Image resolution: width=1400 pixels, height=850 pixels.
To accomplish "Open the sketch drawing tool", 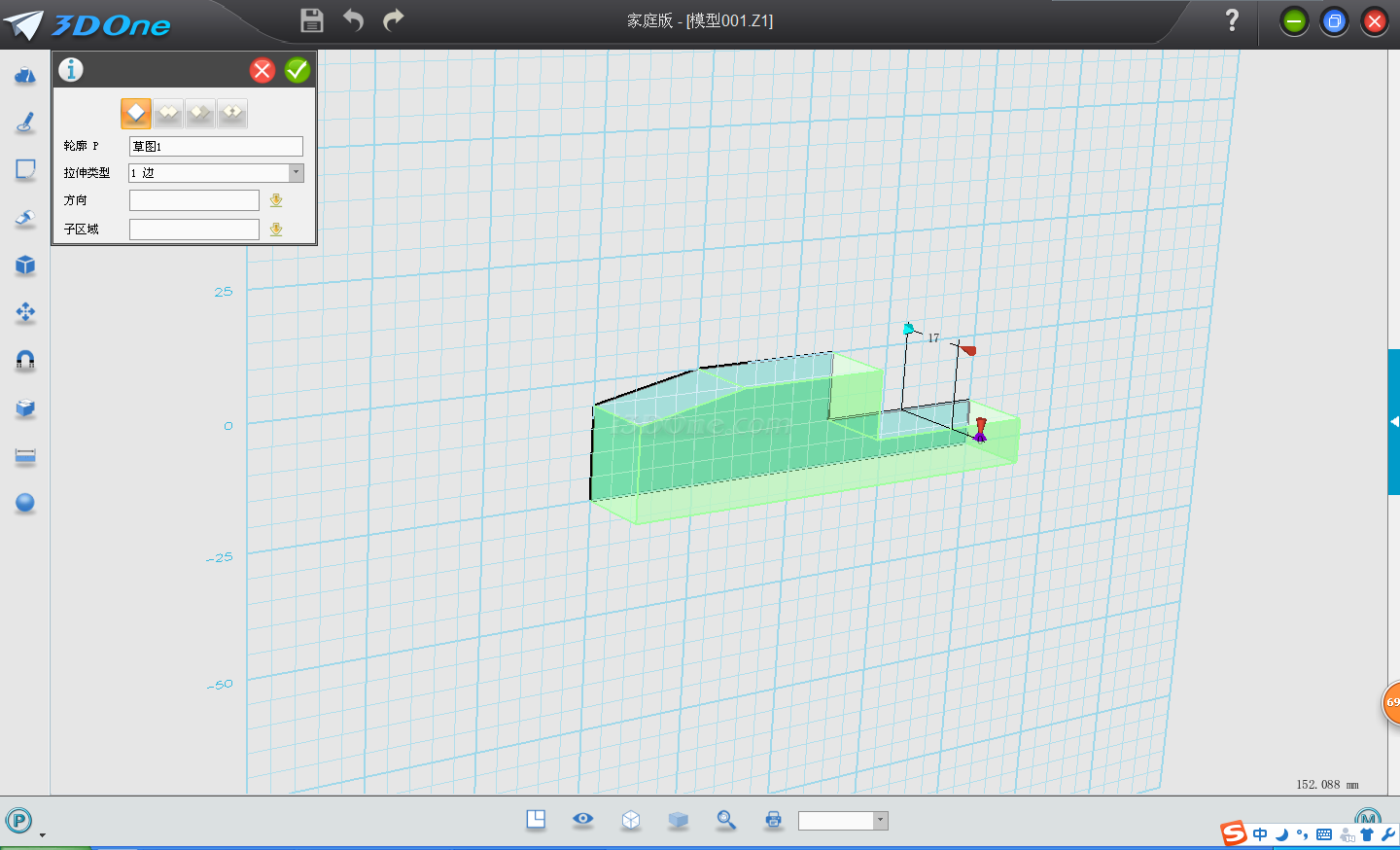I will 25,123.
